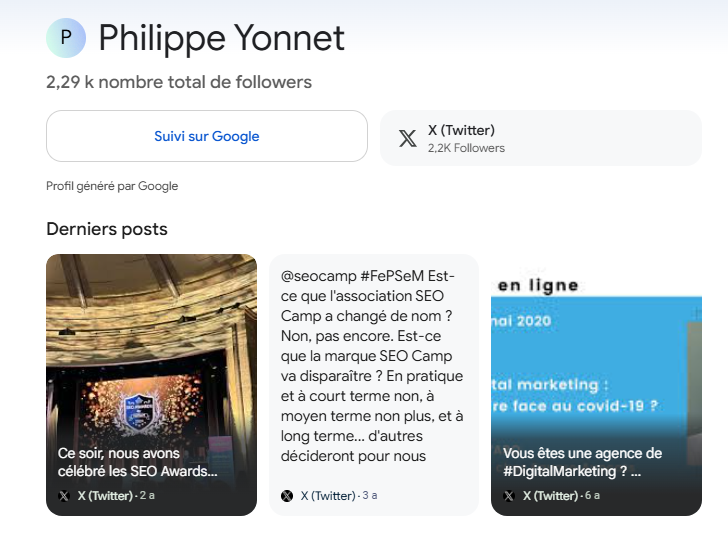Click the round "P" profile avatar
The height and width of the screenshot is (533, 728).
(x=66, y=38)
